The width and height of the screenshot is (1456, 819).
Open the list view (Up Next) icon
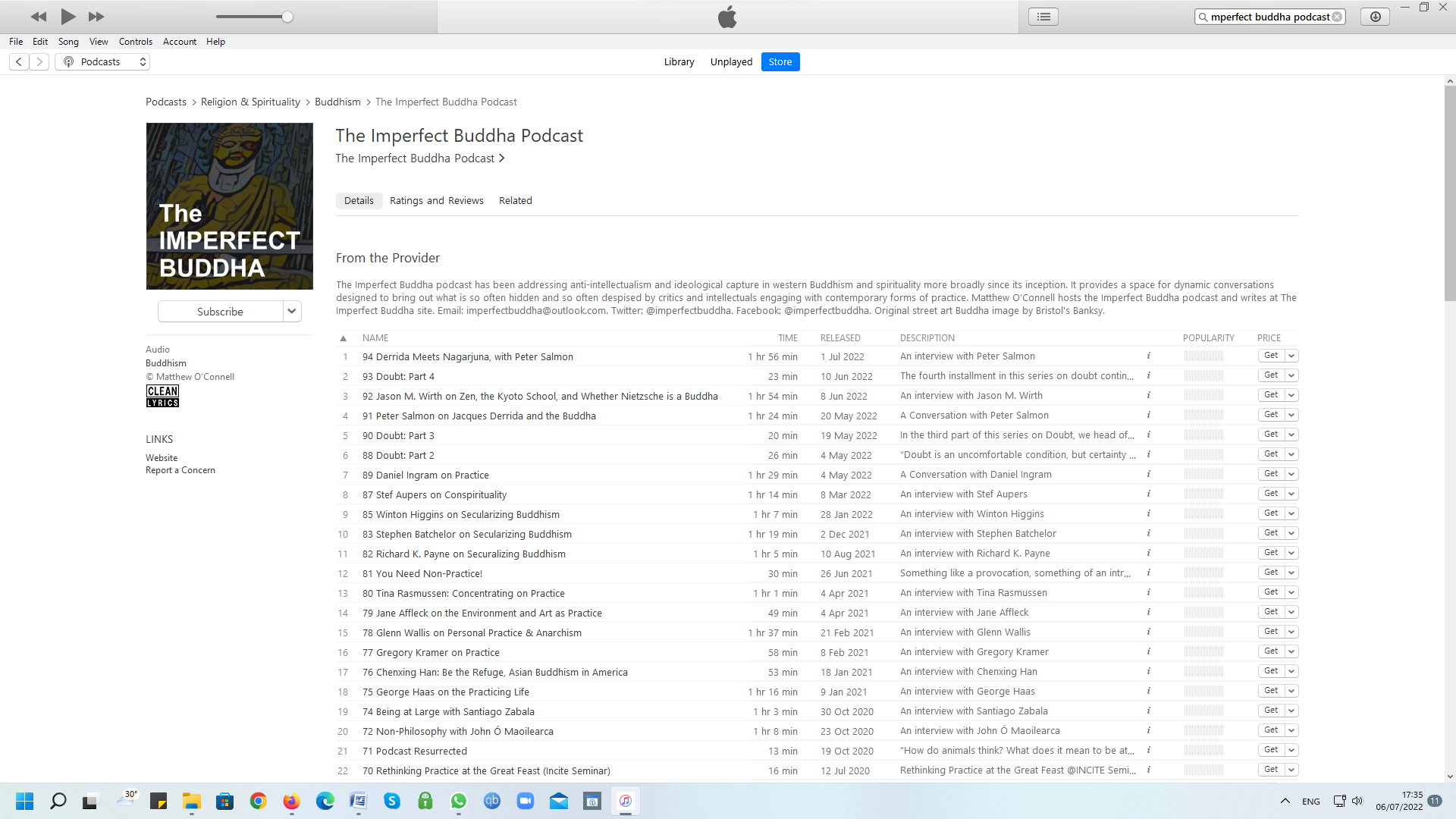1043,17
